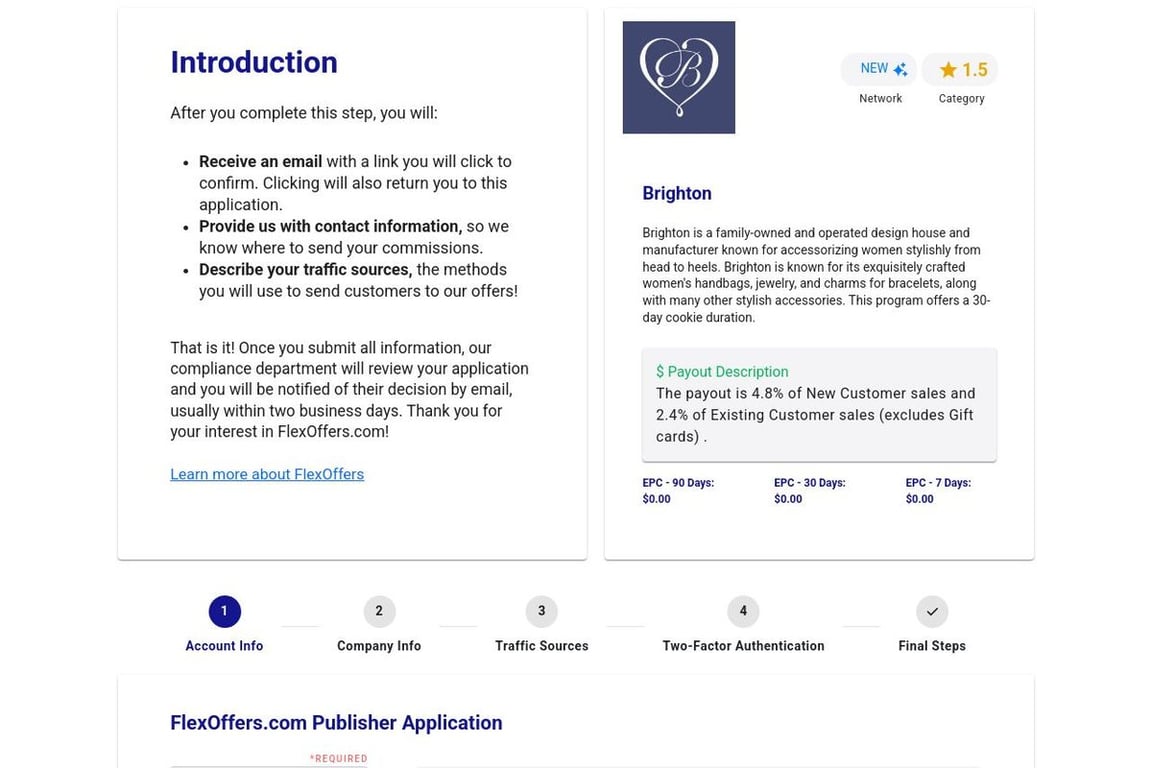1152x768 pixels.
Task: Click the 'Receive an email' bullet text
Action: 260,162
